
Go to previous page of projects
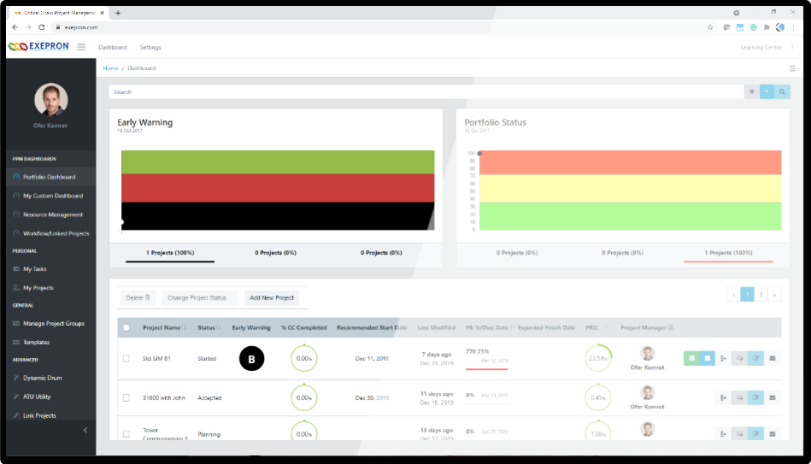(x=733, y=294)
